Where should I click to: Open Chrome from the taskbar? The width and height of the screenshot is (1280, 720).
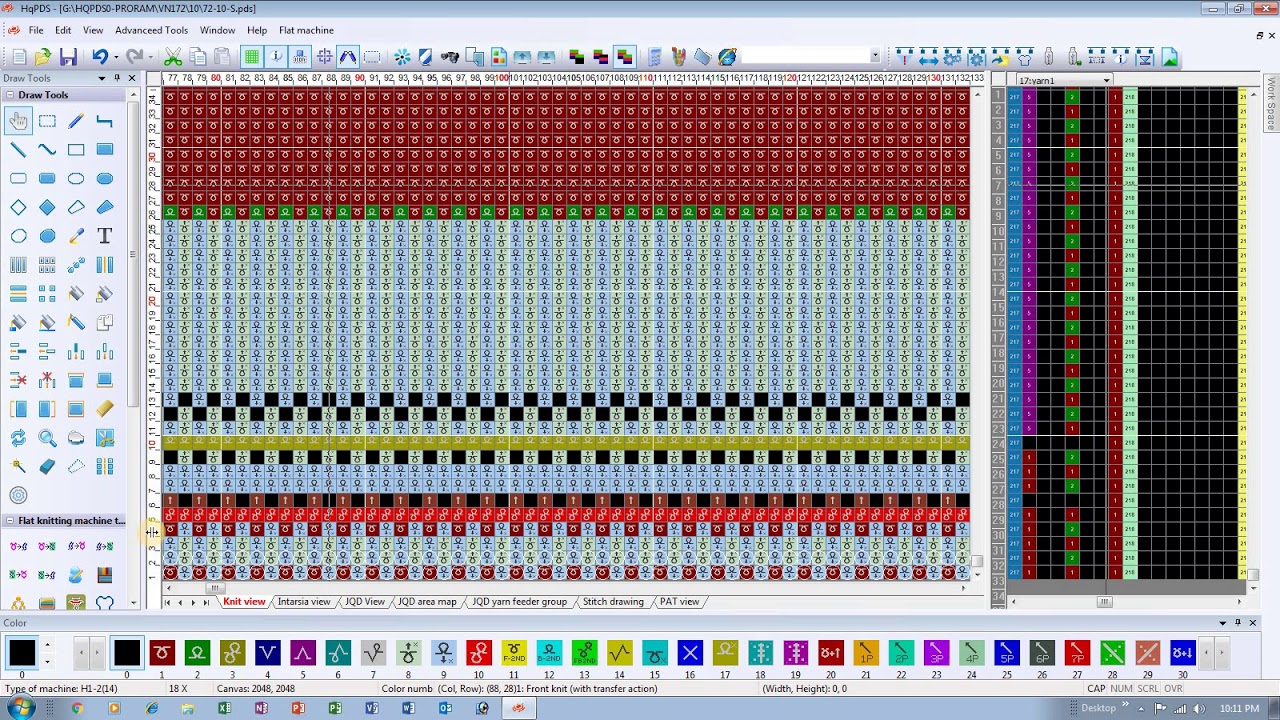pyautogui.click(x=77, y=709)
